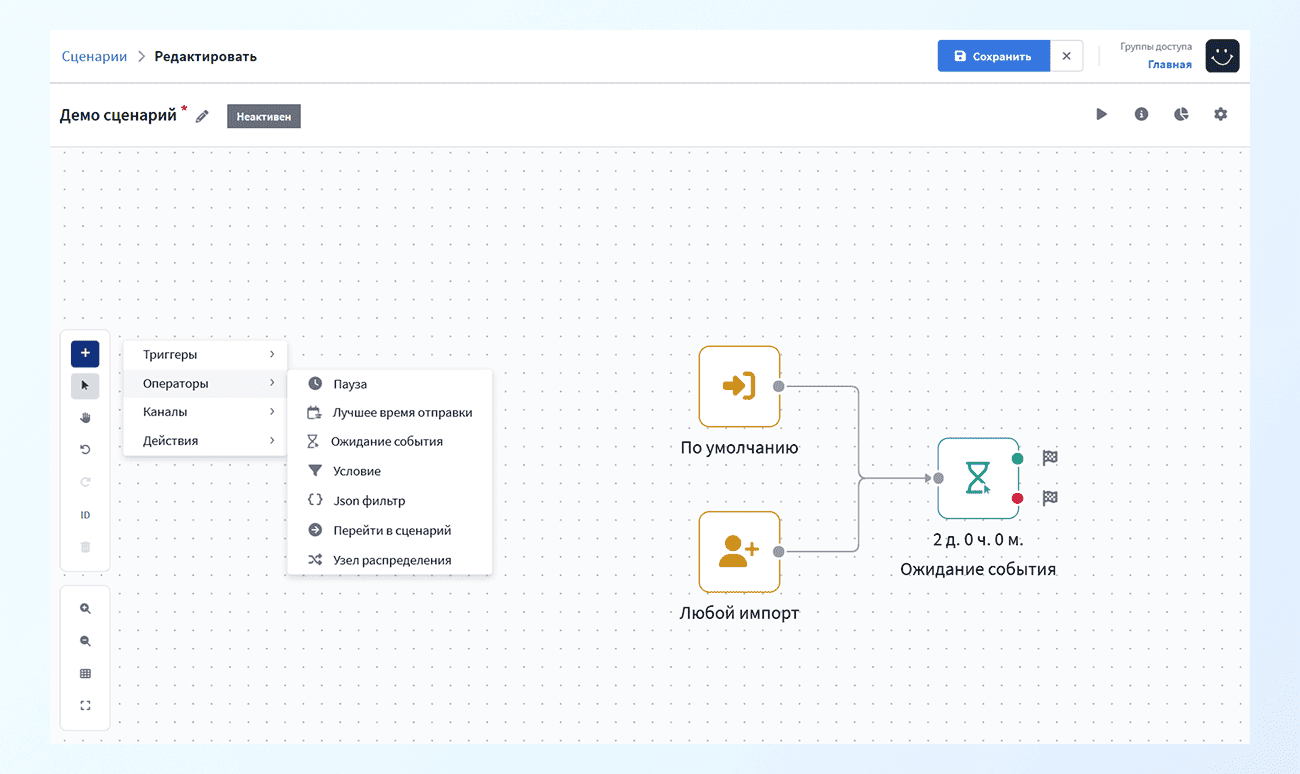Open scenario settings gear icon
This screenshot has width=1300, height=774.
pyautogui.click(x=1220, y=114)
